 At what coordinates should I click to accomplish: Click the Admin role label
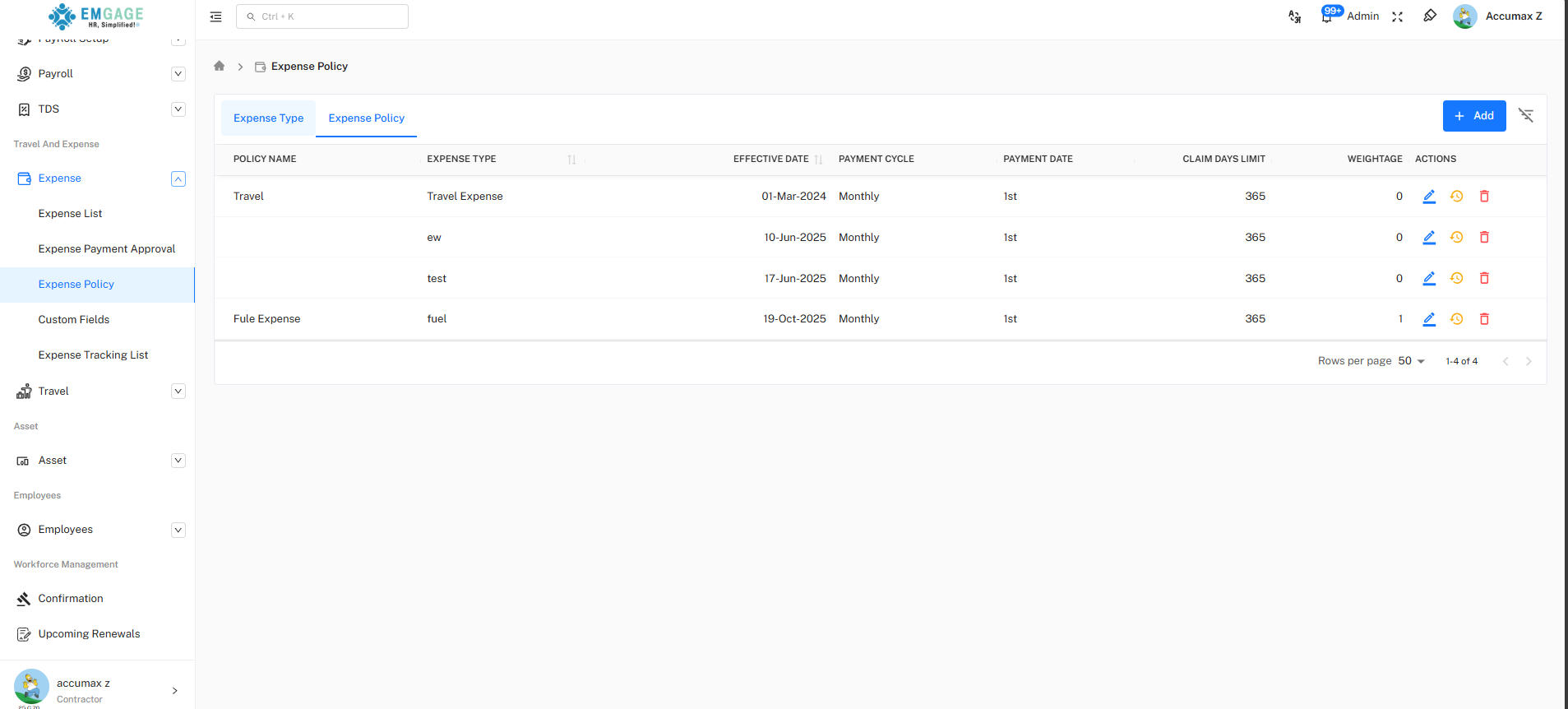[1363, 16]
